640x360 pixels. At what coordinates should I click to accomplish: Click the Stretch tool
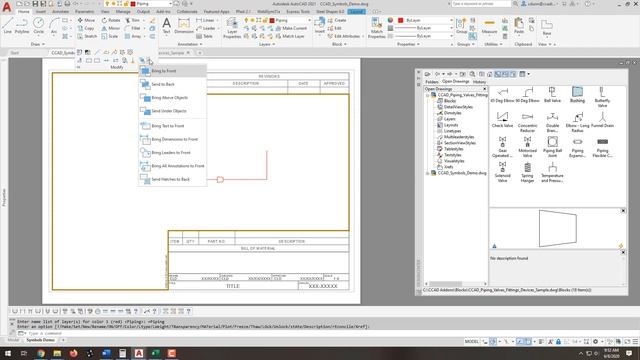pyautogui.click(x=87, y=36)
